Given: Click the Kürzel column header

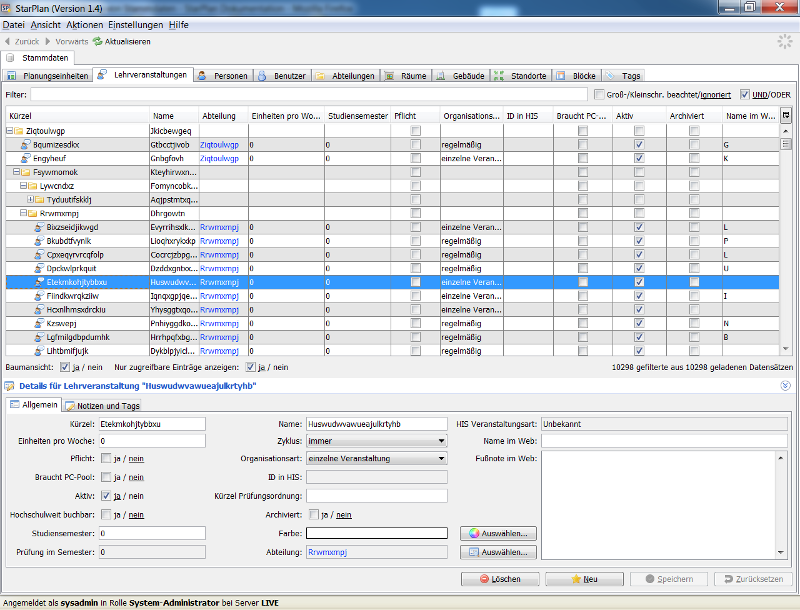Looking at the screenshot, I should (x=77, y=116).
